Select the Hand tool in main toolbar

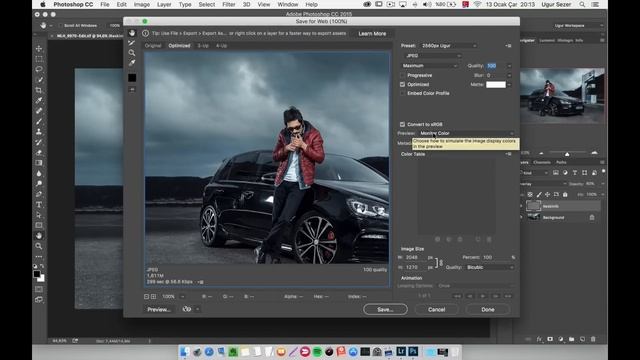(39, 236)
